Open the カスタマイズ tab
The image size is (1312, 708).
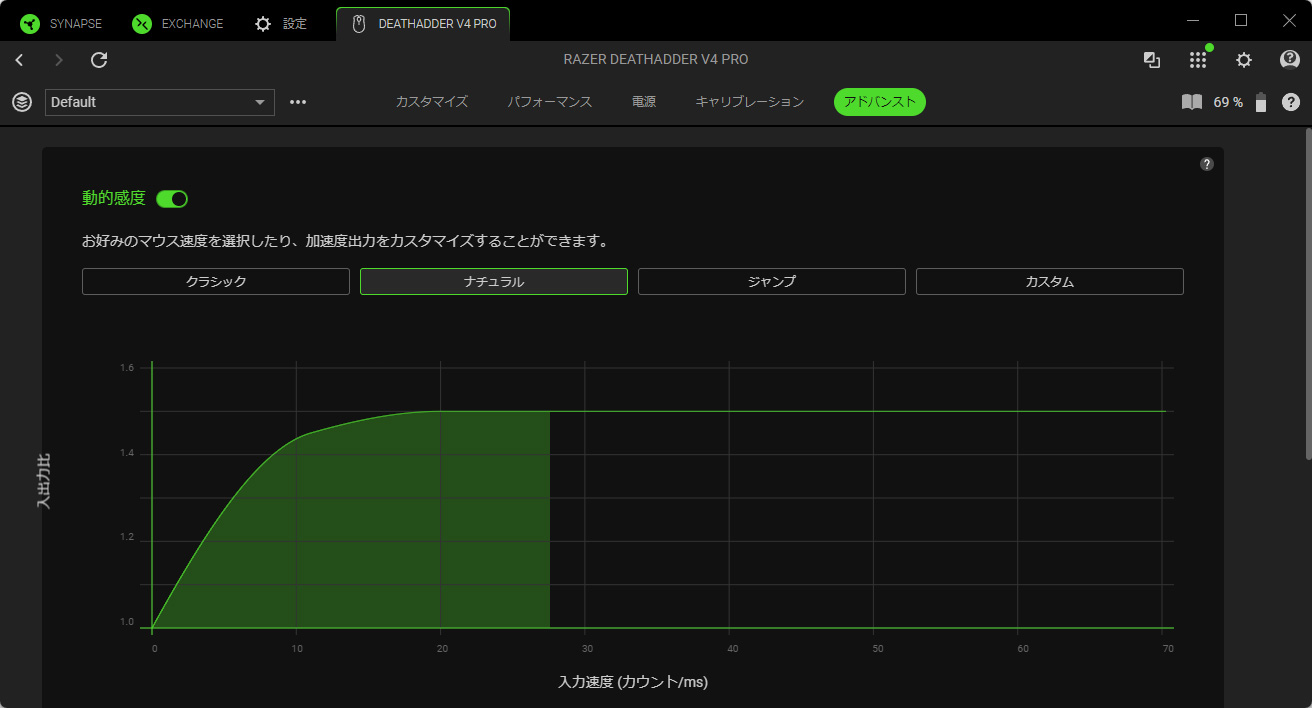point(432,102)
